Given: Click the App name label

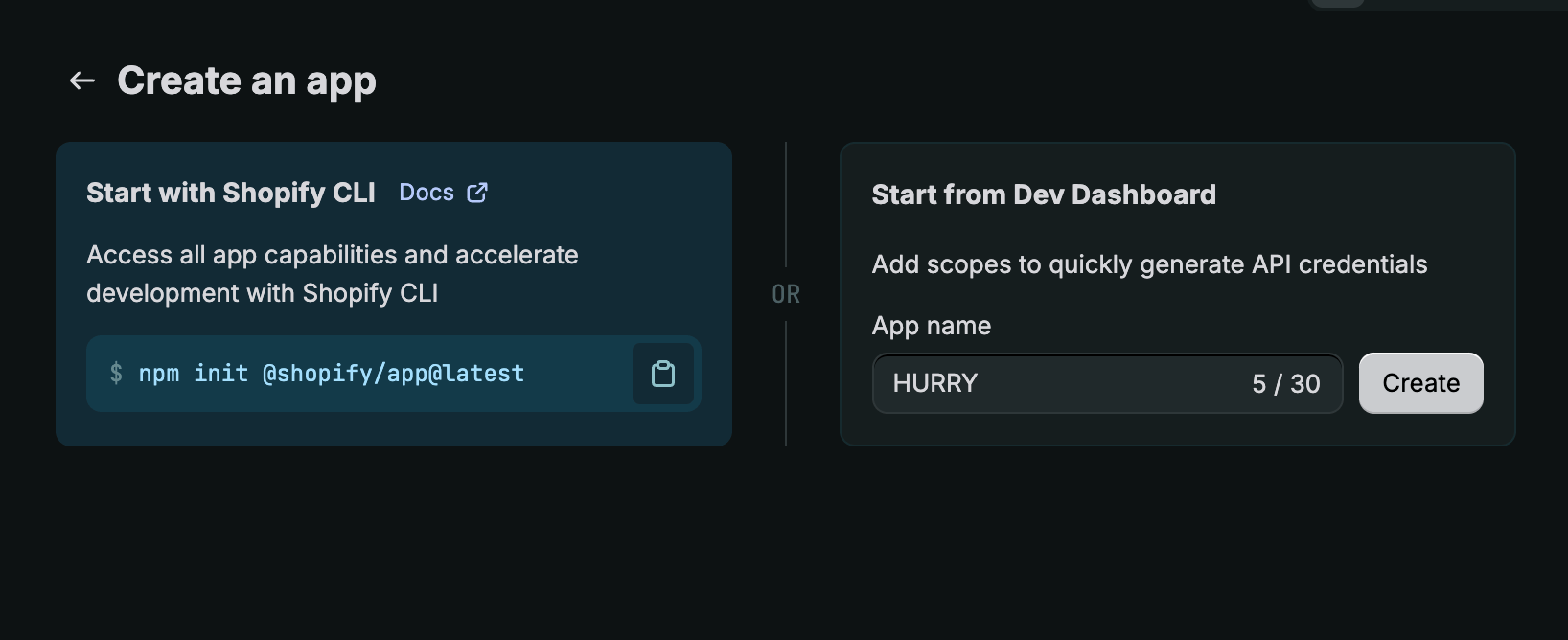Looking at the screenshot, I should [932, 326].
